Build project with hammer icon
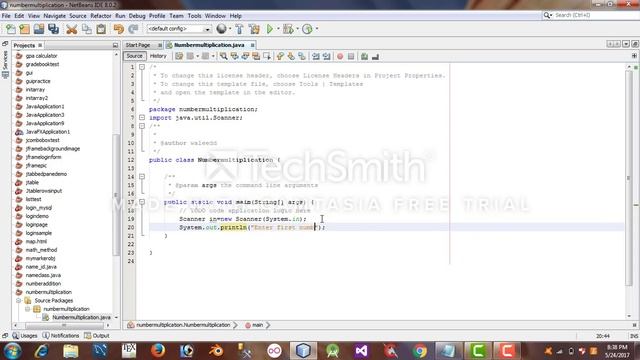This screenshot has height=360, width=640. coord(240,29)
